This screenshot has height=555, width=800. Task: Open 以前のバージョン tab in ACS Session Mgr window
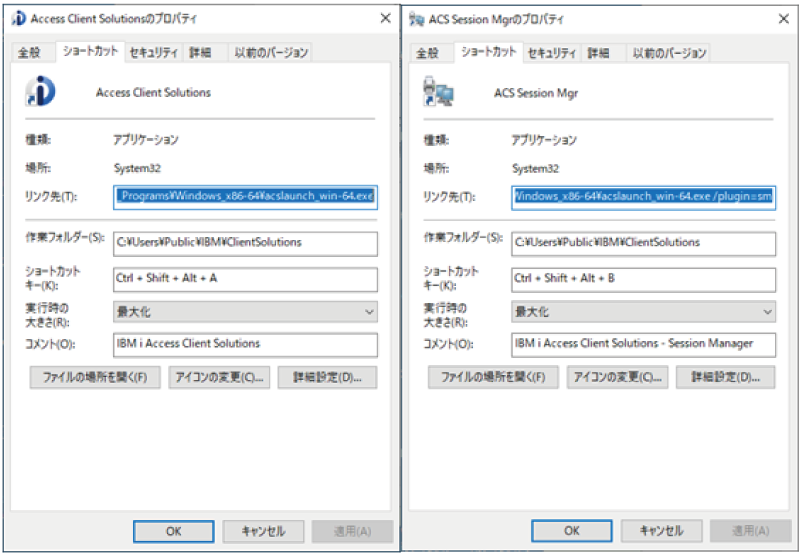669,53
